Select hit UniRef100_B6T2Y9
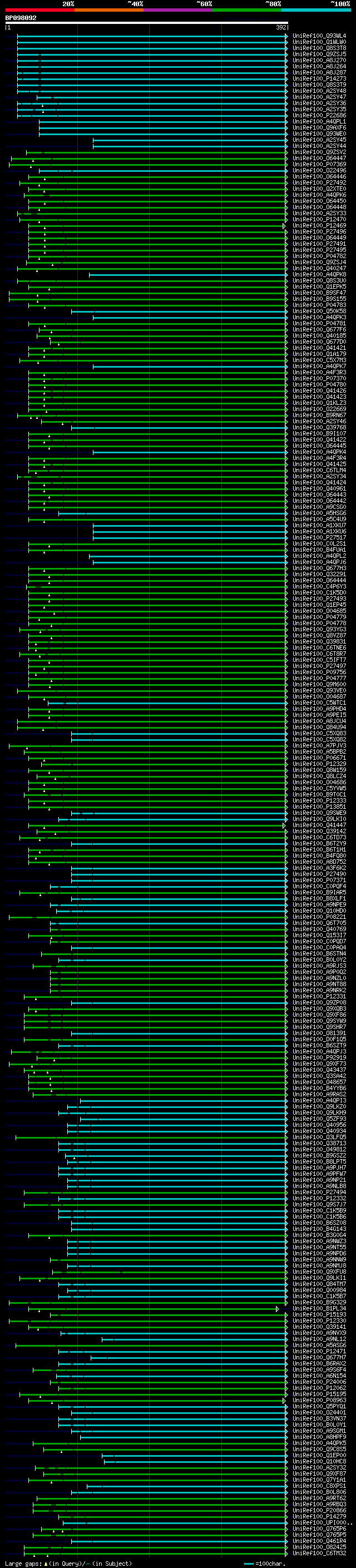 click(319, 844)
